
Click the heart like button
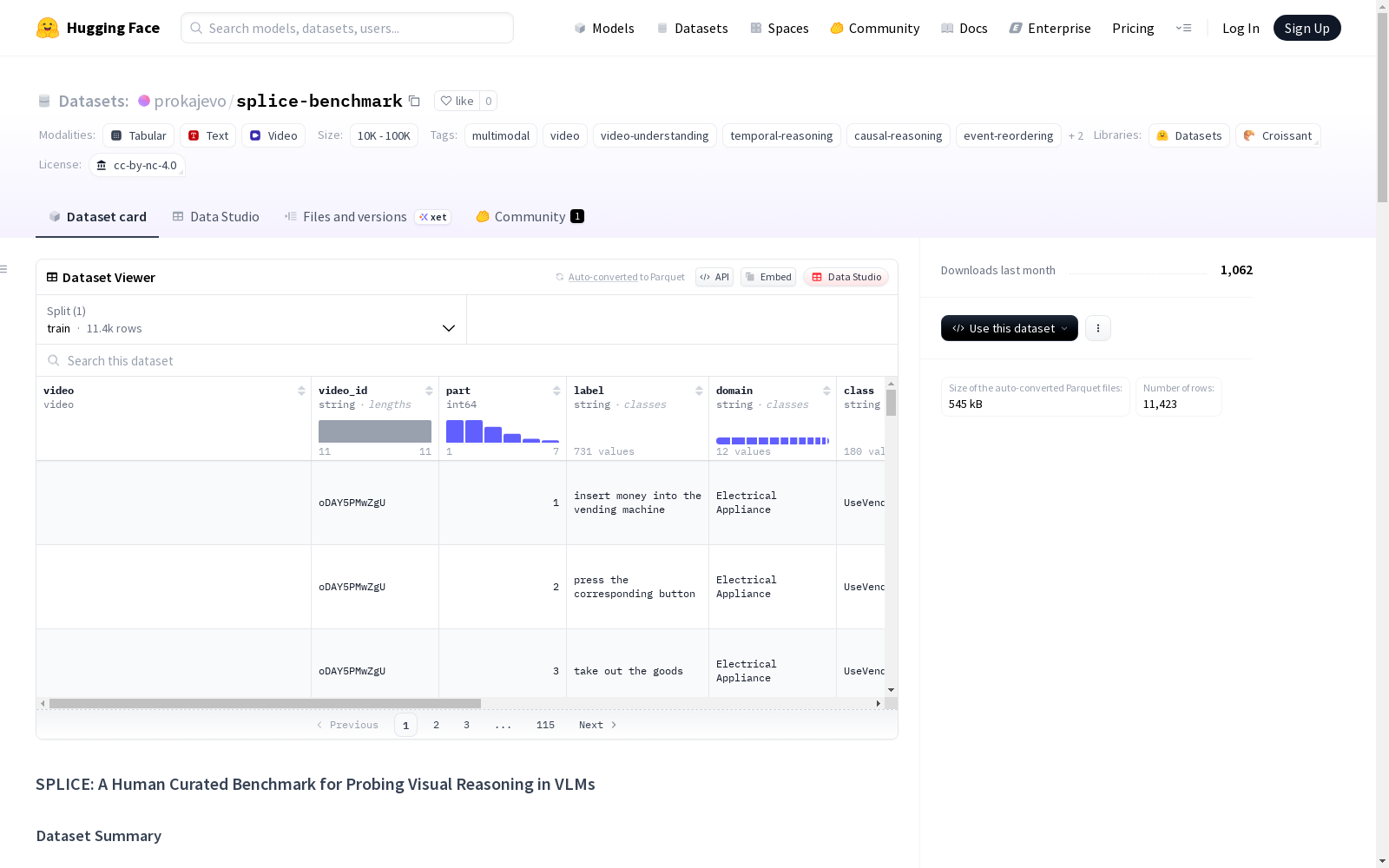(x=457, y=101)
